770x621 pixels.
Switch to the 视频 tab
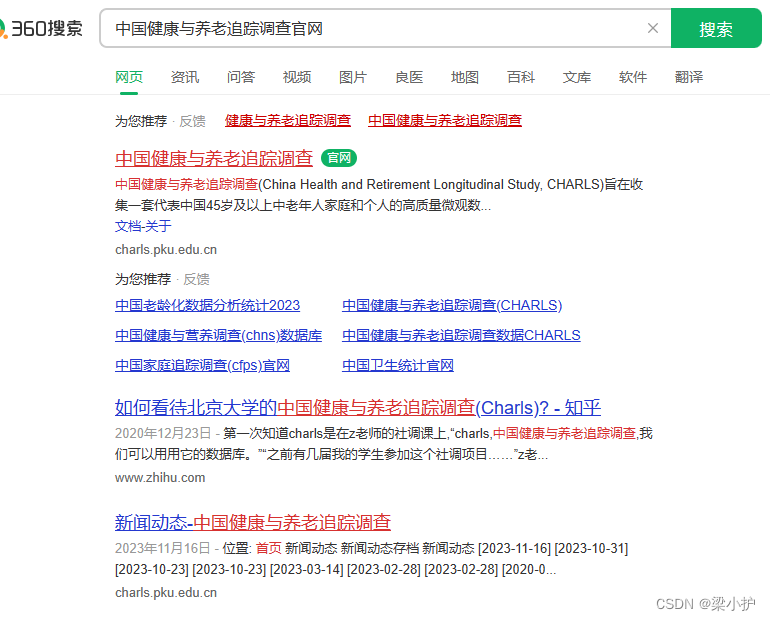click(x=297, y=77)
